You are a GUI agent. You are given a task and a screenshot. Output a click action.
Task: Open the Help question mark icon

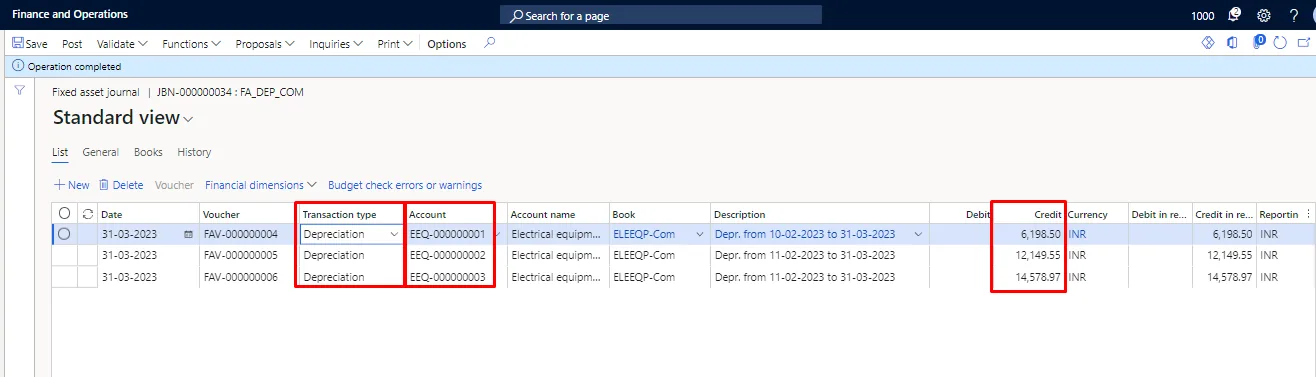1294,15
